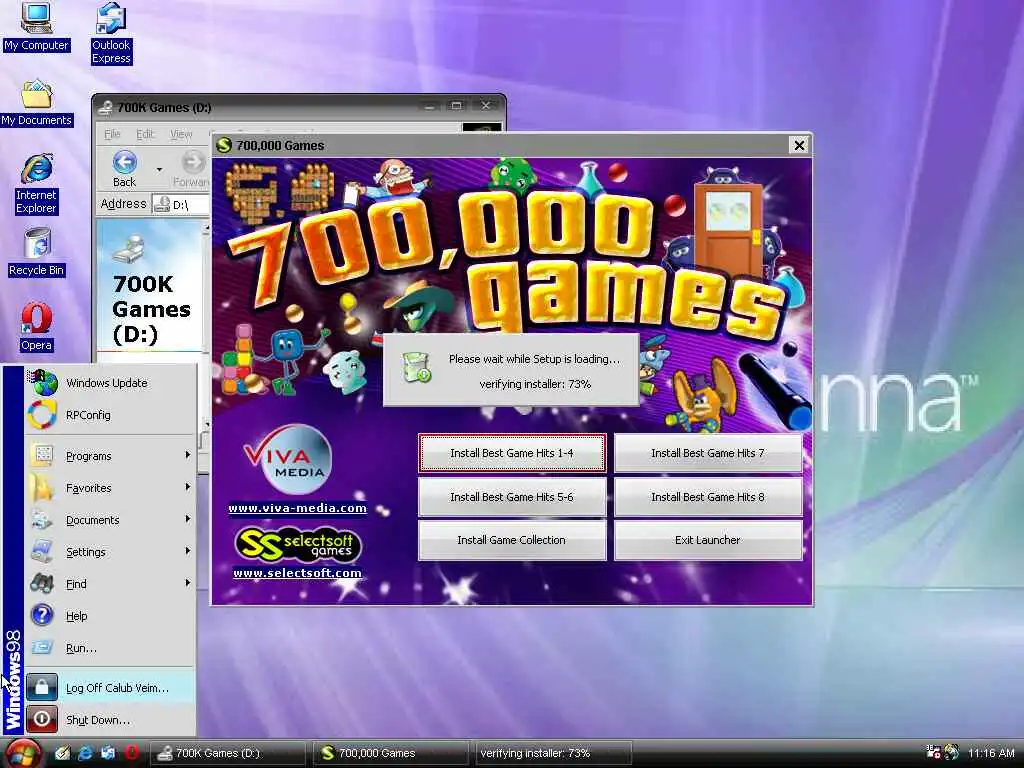Click Back button in 700K Games explorer
Screen dimensions: 1024x768
[125, 169]
